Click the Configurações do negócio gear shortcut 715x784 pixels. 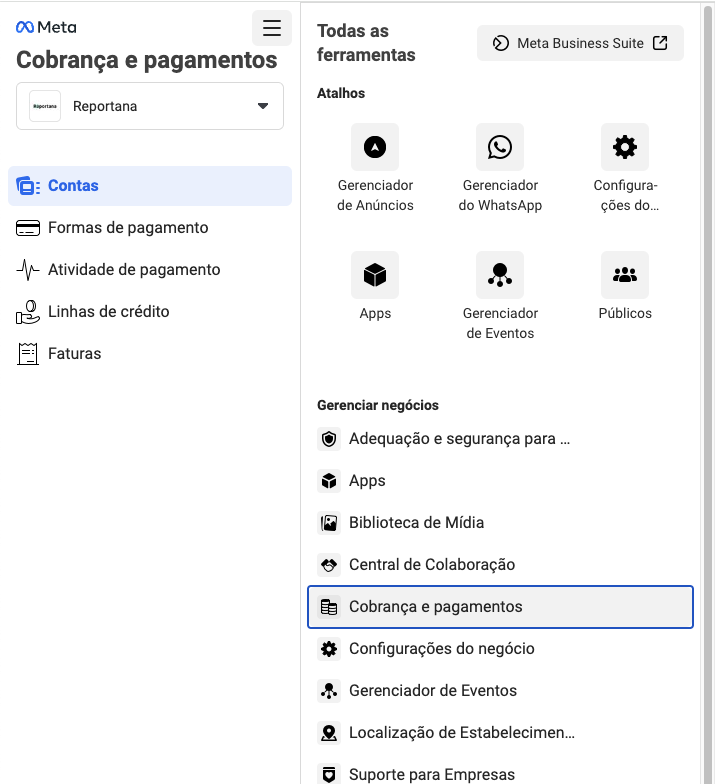tap(625, 148)
